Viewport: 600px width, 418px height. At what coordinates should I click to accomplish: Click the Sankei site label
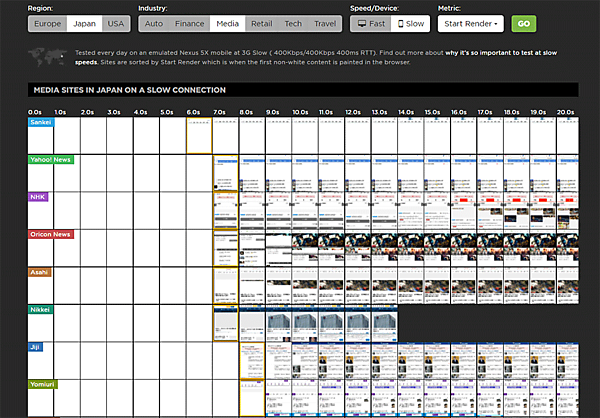42,121
